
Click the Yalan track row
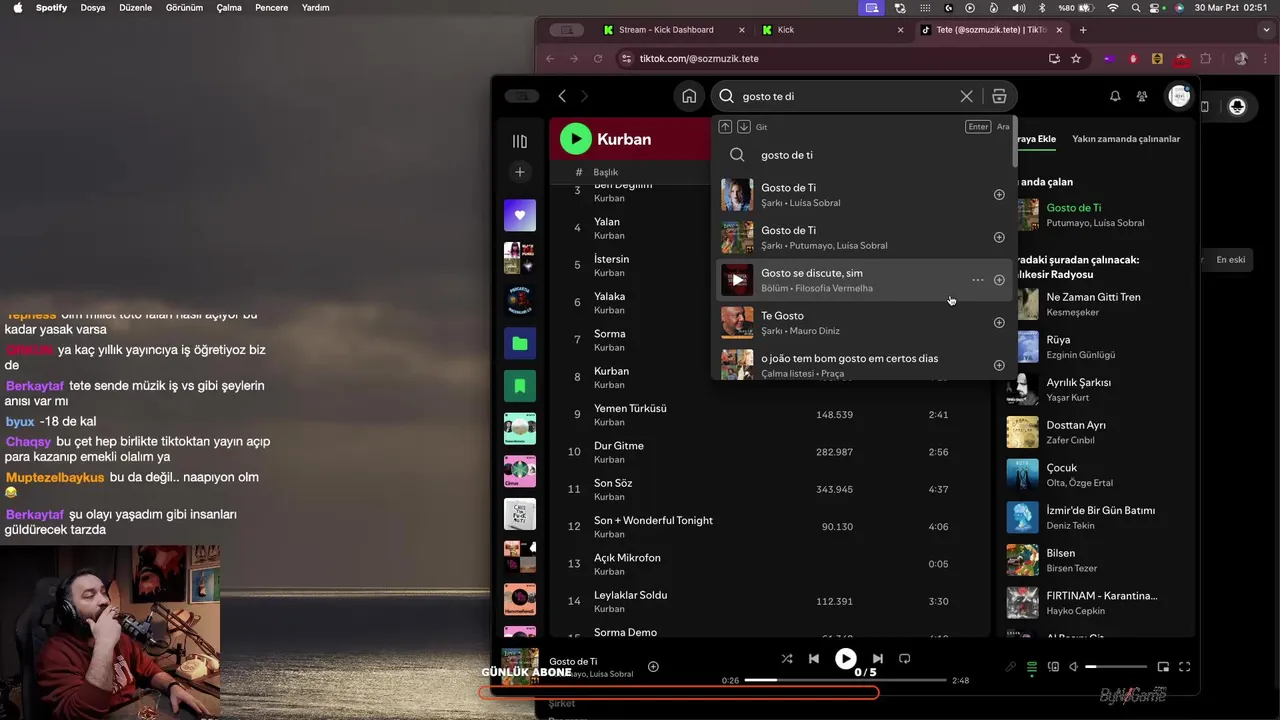[x=770, y=228]
